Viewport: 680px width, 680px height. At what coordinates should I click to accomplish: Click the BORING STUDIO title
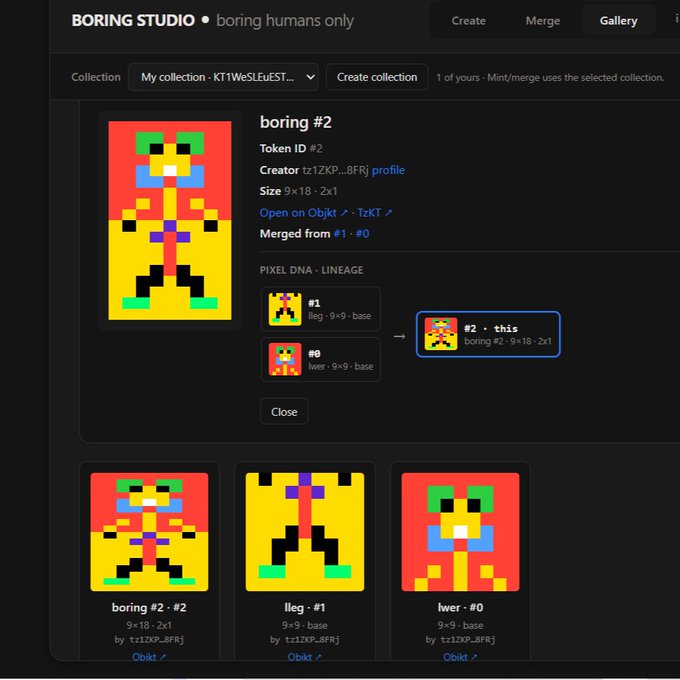click(x=133, y=20)
